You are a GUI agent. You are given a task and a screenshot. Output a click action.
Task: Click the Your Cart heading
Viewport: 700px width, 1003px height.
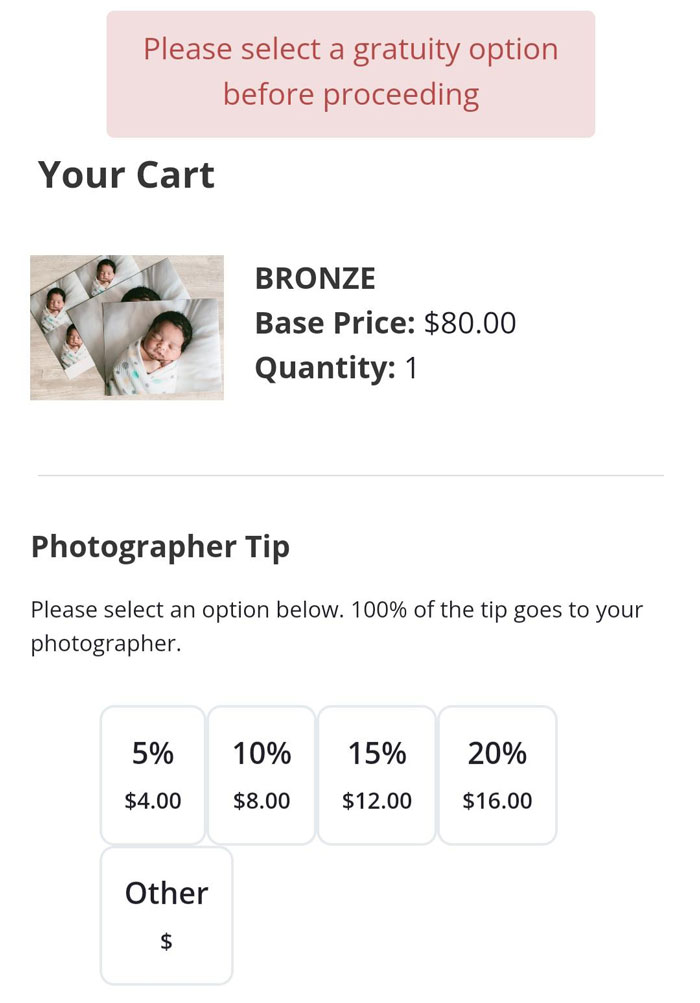pyautogui.click(x=126, y=175)
